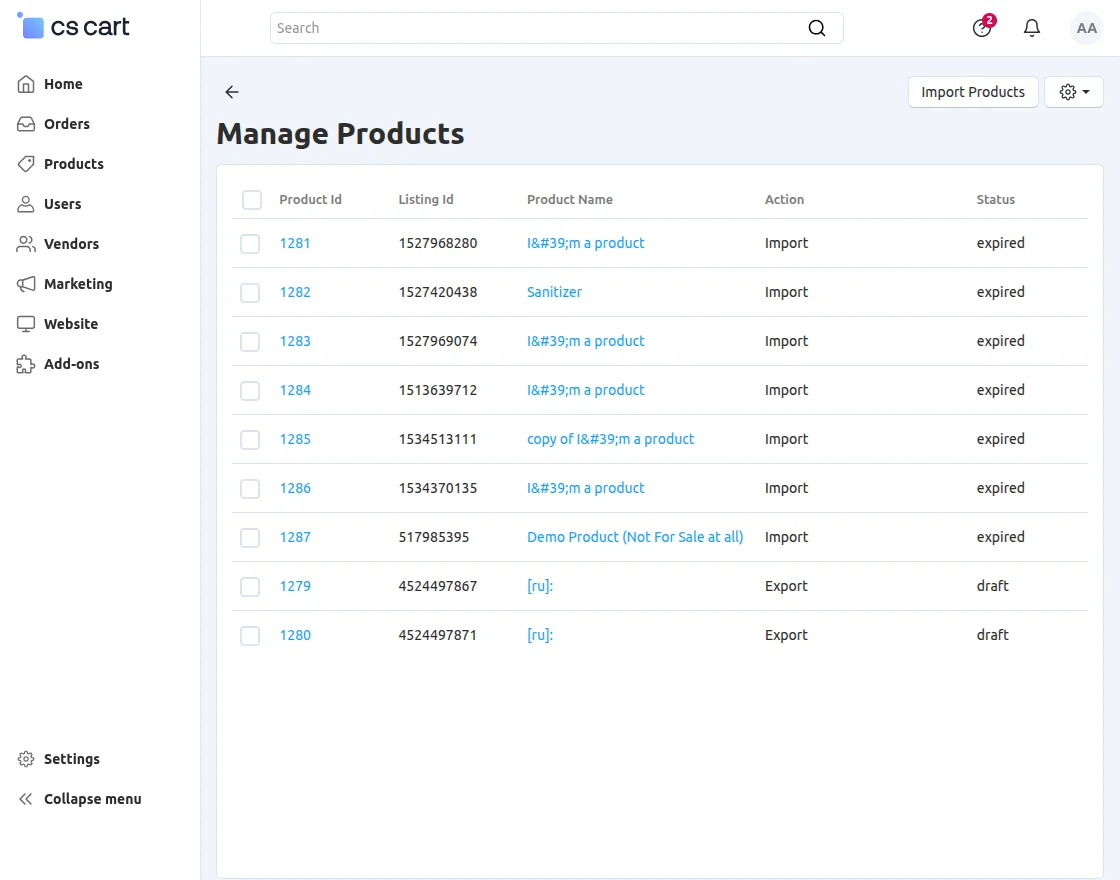
Task: Toggle the select-all checkbox in header
Action: tap(251, 200)
